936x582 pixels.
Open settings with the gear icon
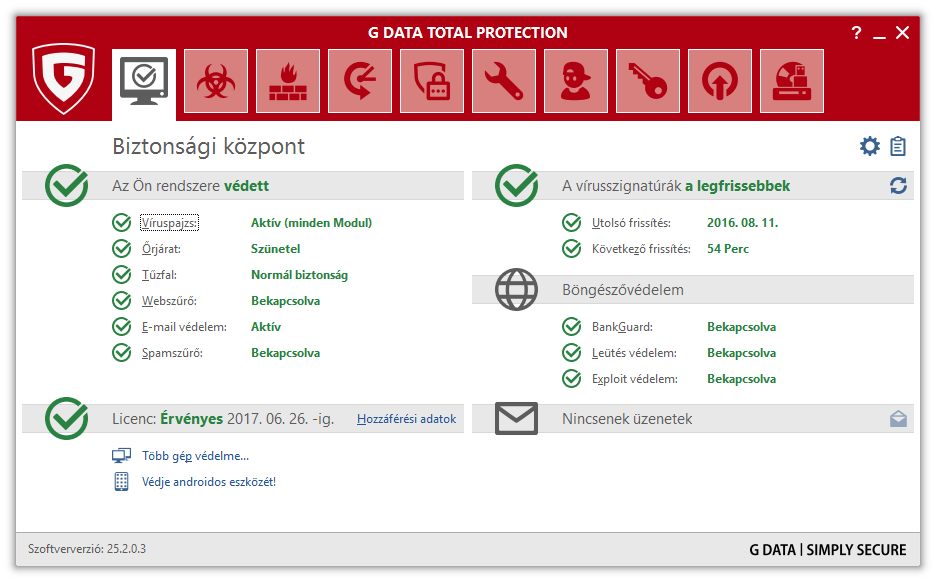(870, 147)
